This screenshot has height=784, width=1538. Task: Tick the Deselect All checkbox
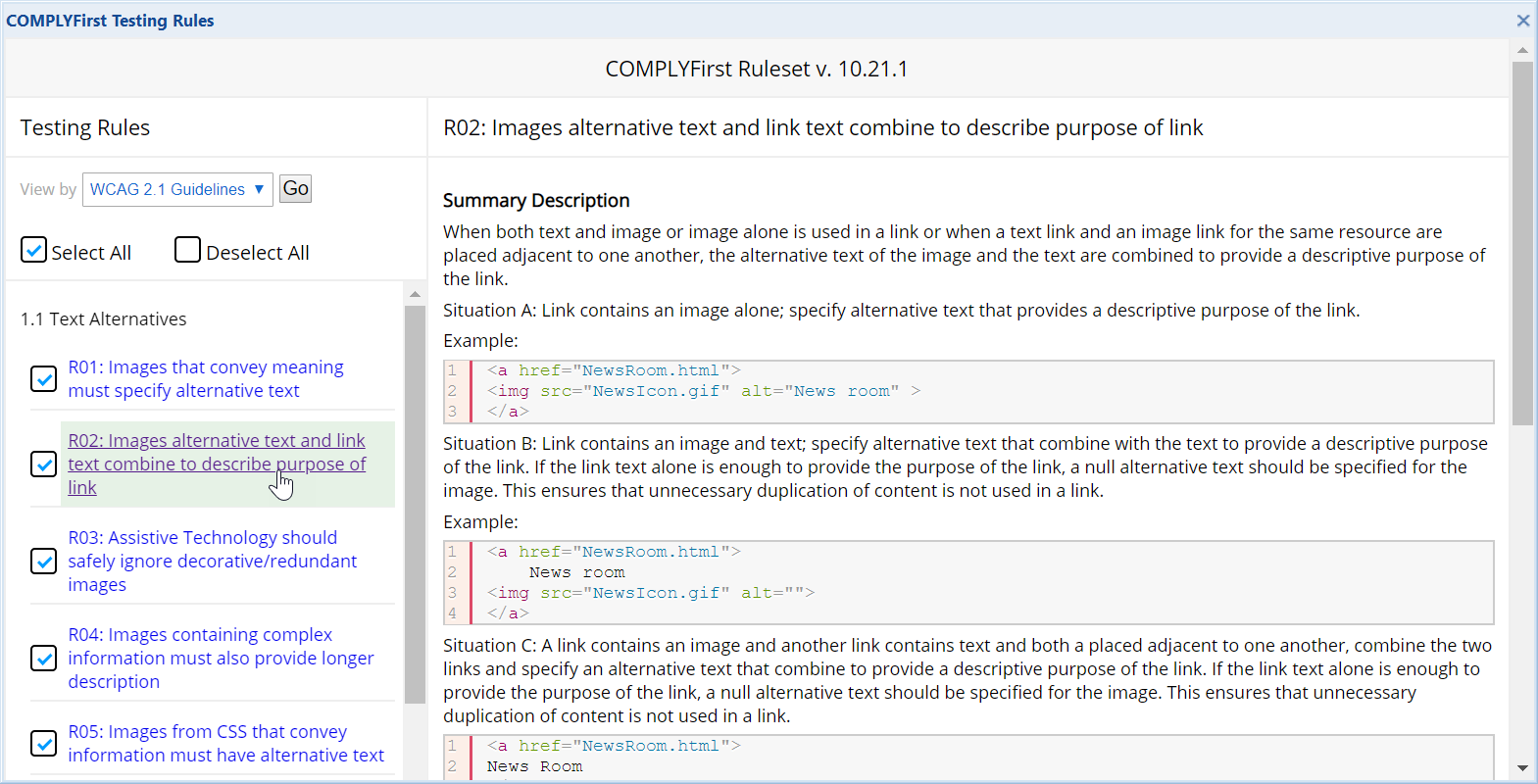pyautogui.click(x=187, y=250)
